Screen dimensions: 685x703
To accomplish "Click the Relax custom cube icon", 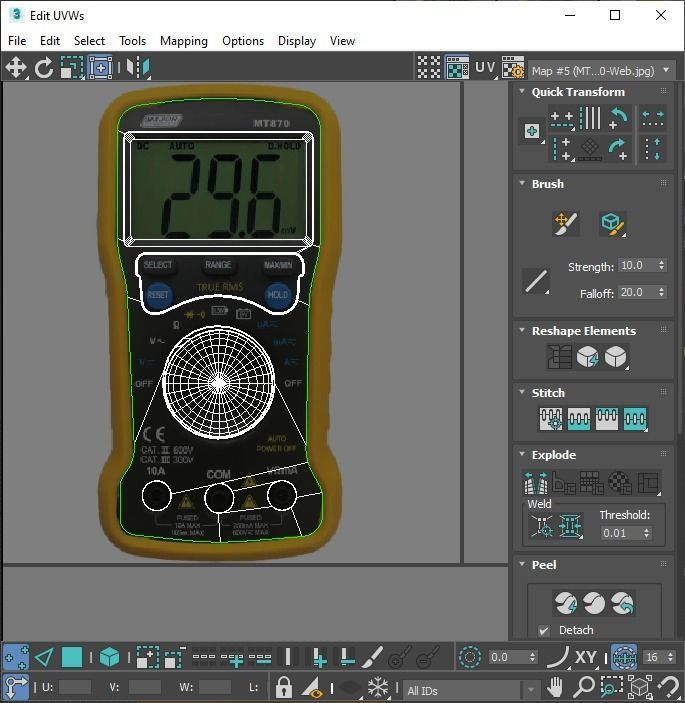I will (616, 357).
